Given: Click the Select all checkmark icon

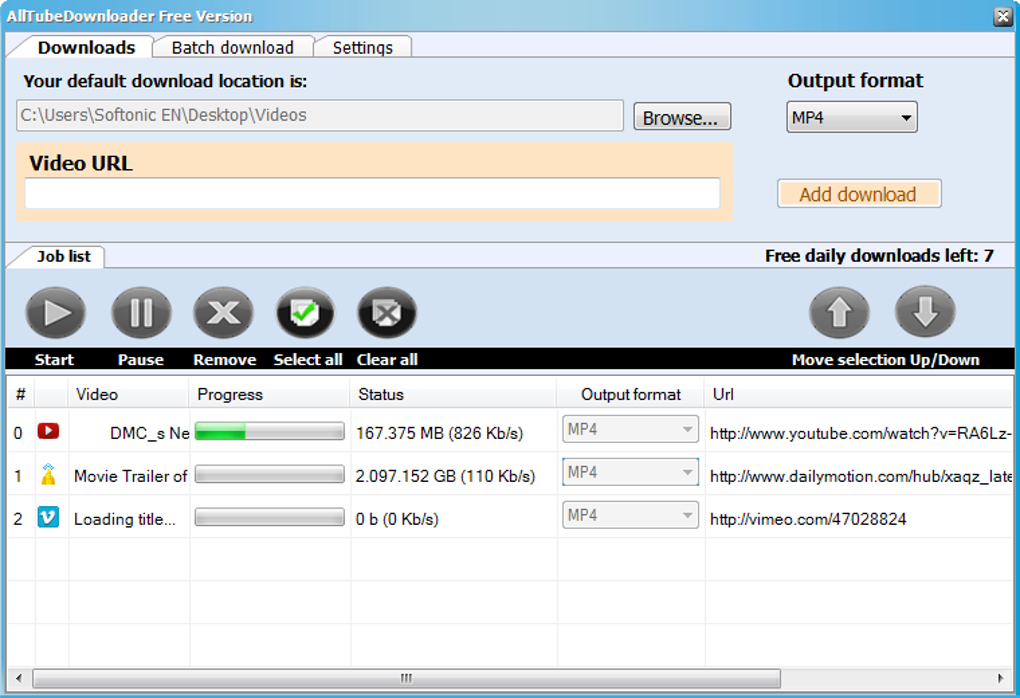Looking at the screenshot, I should click(305, 313).
